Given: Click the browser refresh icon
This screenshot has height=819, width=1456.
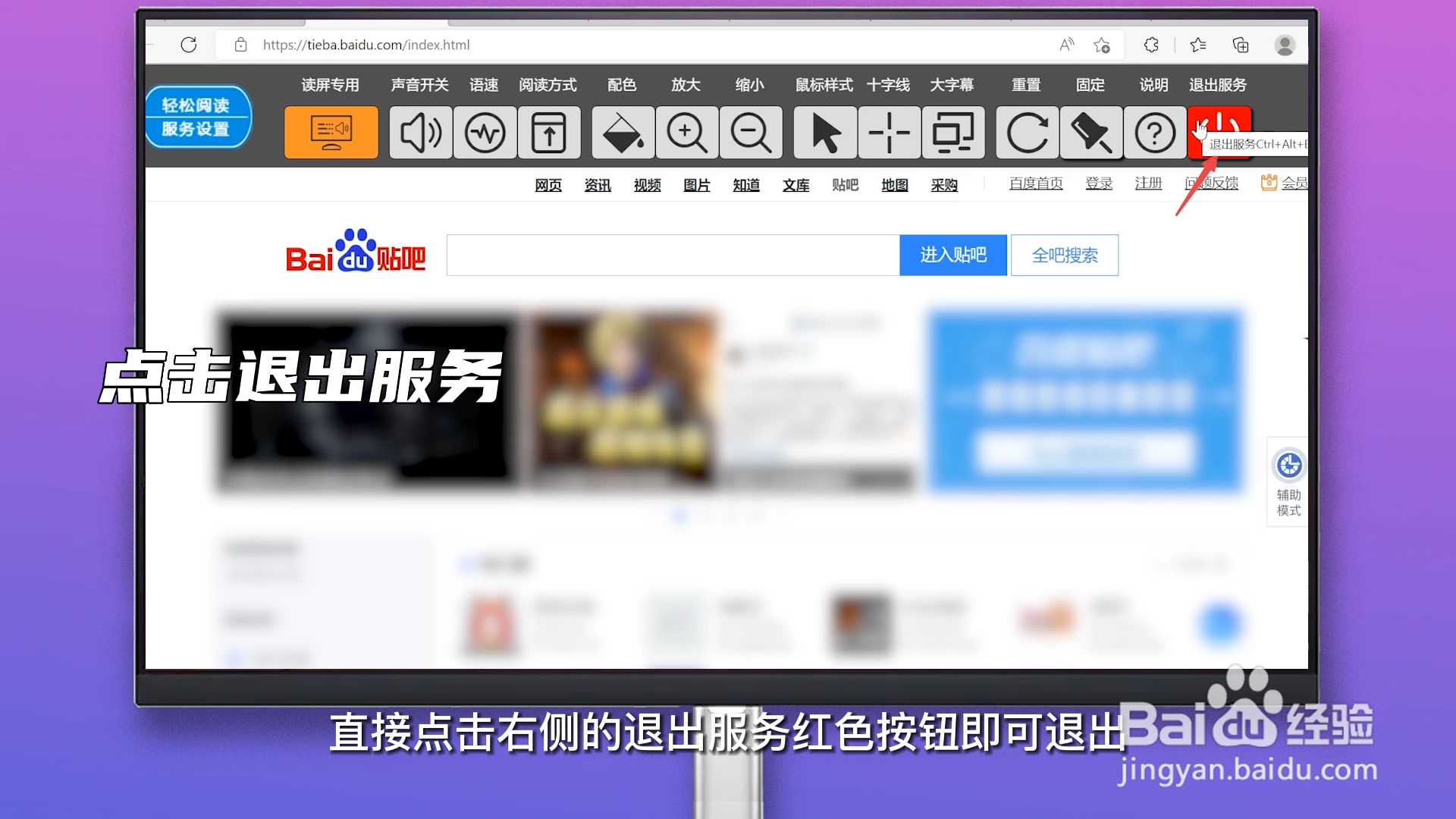Looking at the screenshot, I should [x=189, y=45].
